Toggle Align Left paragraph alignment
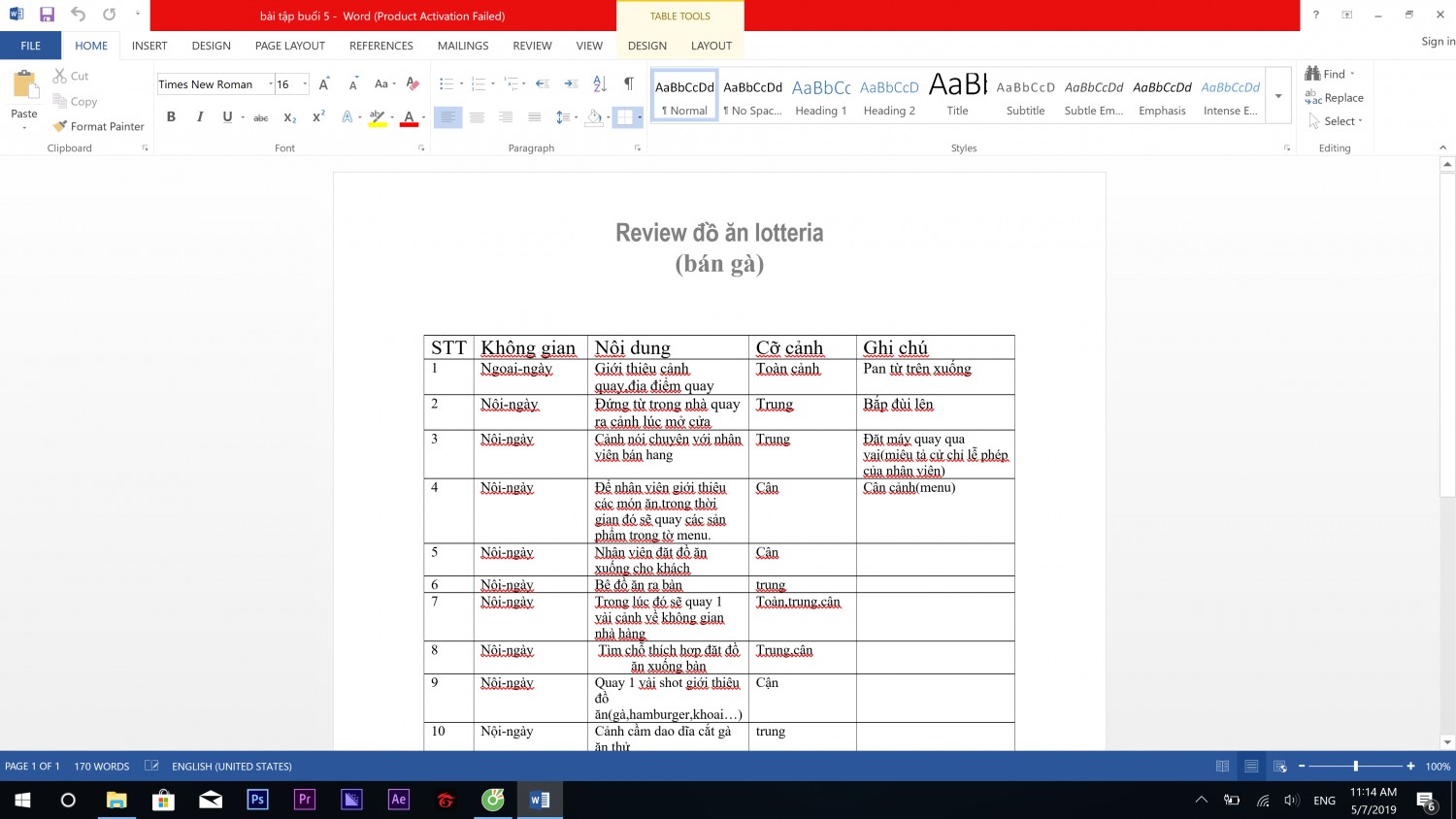This screenshot has height=819, width=1456. (447, 117)
